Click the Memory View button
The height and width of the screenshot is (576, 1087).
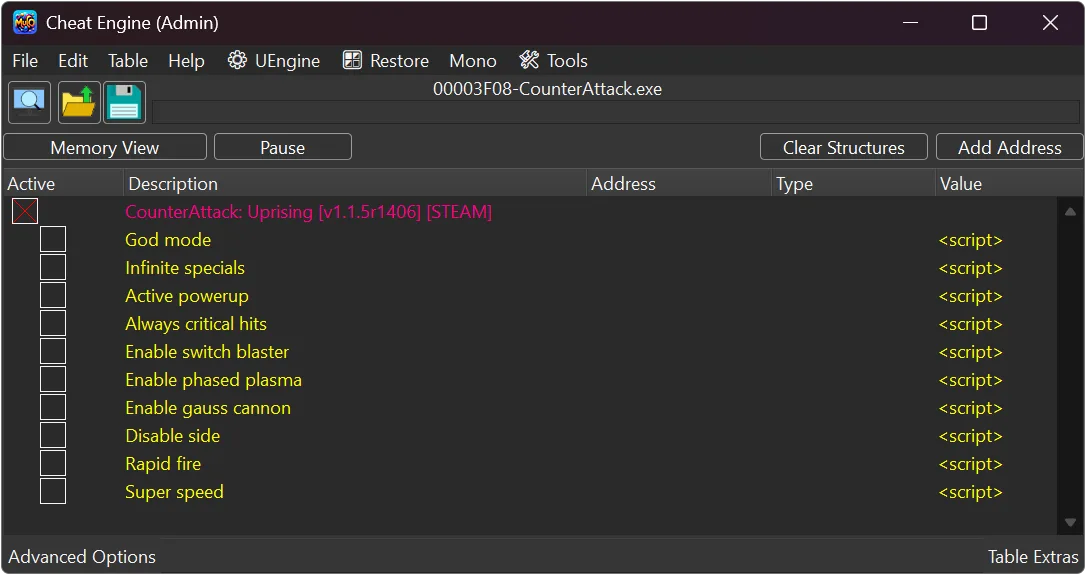pos(105,147)
